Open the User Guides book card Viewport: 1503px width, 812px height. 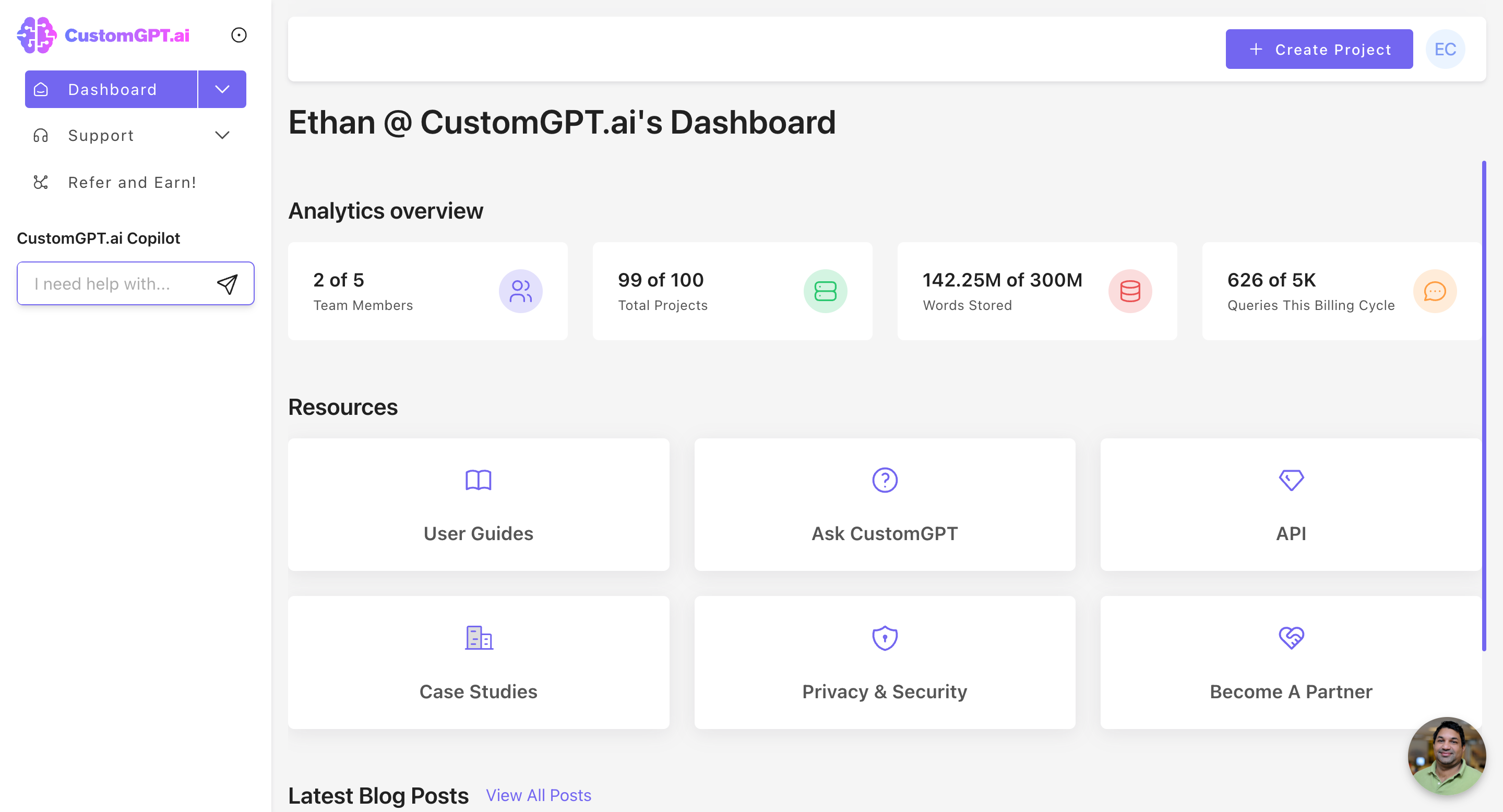[479, 505]
